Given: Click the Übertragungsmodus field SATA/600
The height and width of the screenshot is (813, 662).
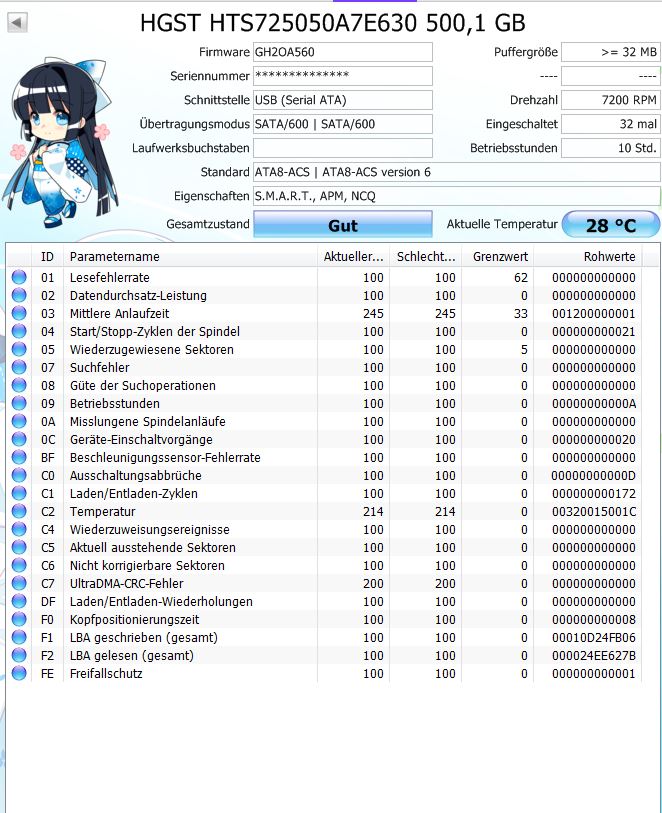Looking at the screenshot, I should click(343, 124).
